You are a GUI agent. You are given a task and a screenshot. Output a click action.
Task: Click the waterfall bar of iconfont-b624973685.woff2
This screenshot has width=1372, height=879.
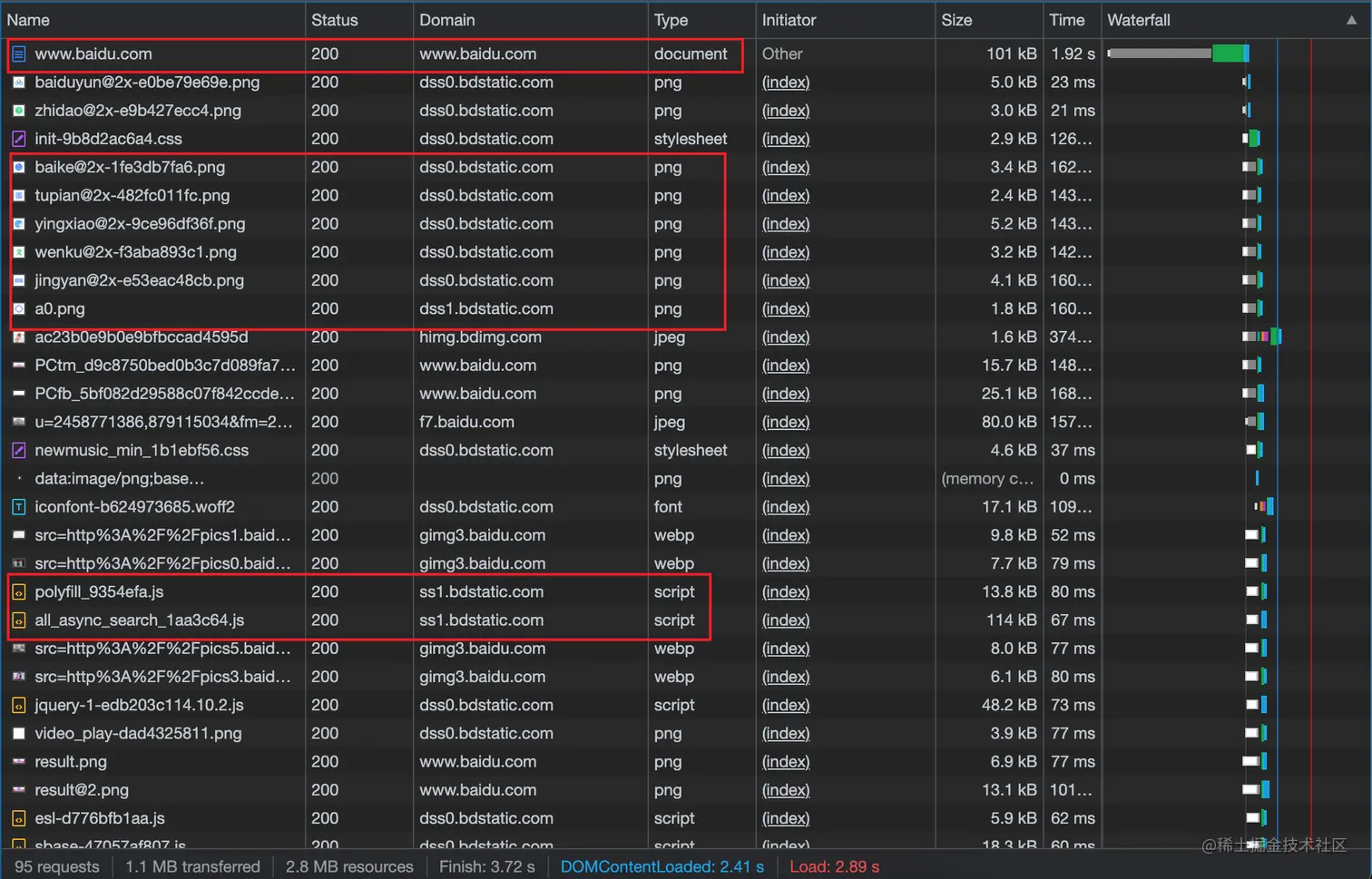[x=1264, y=506]
